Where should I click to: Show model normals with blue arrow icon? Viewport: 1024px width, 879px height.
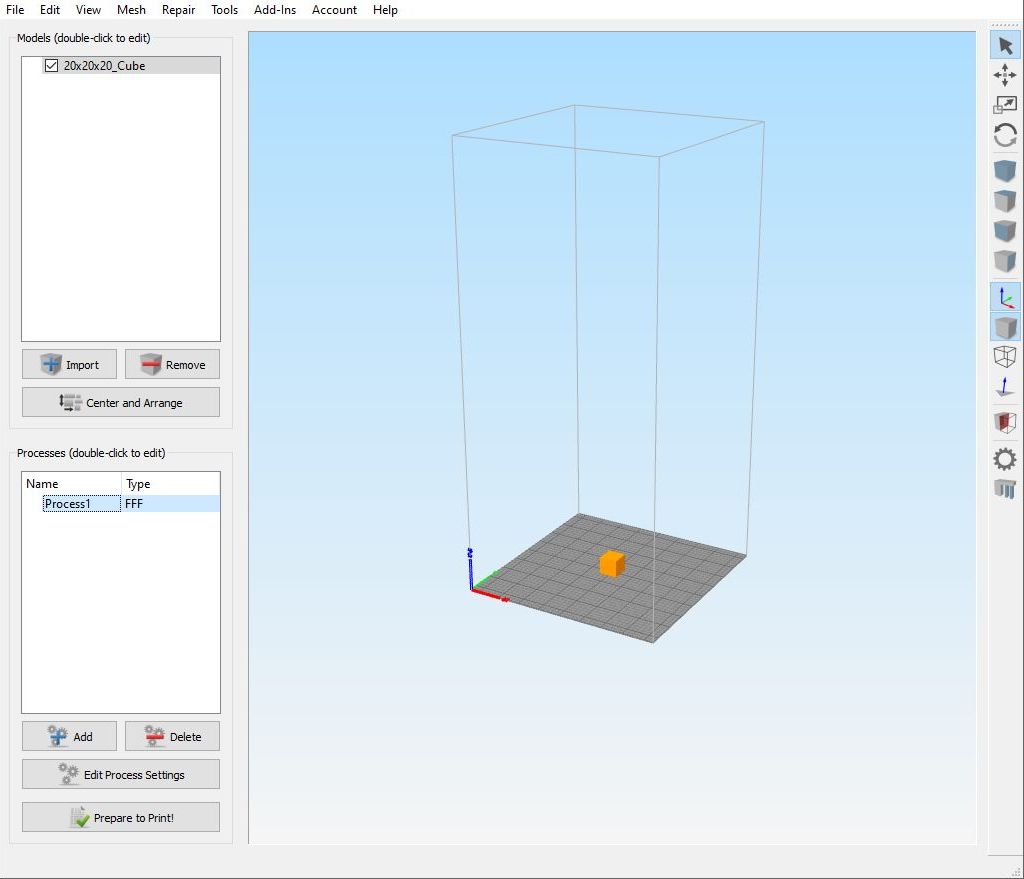point(1005,389)
